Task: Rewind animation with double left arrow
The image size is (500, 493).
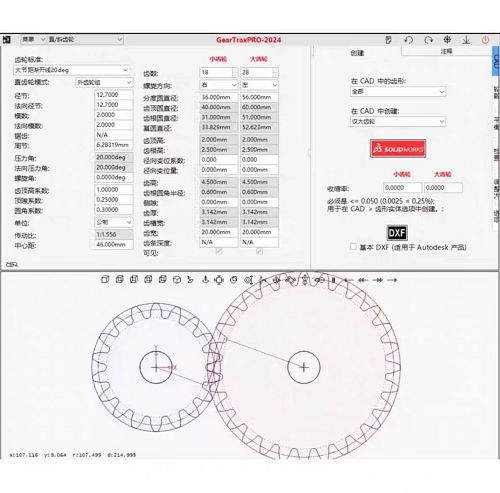Action: click(363, 280)
